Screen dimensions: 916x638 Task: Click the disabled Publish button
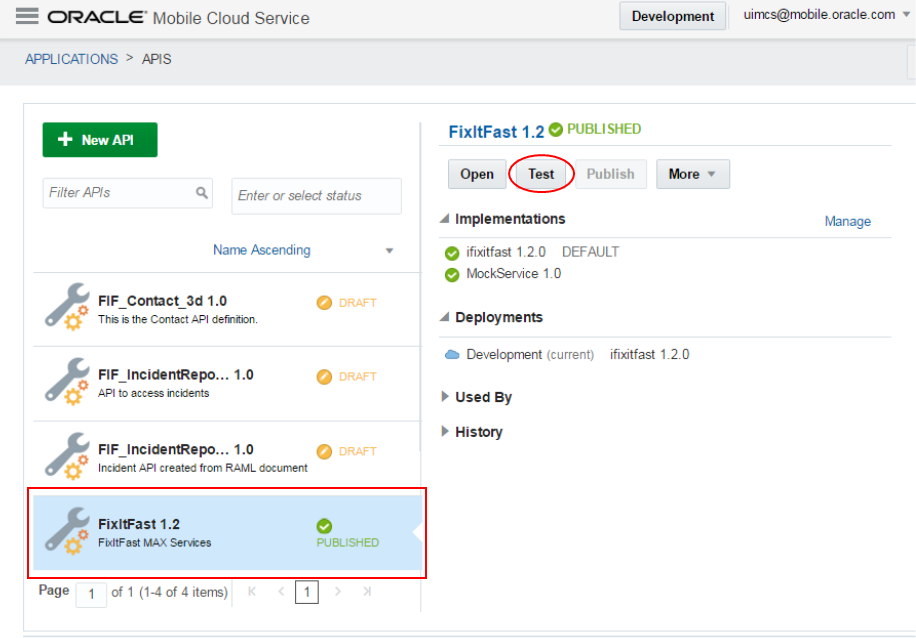[x=610, y=174]
